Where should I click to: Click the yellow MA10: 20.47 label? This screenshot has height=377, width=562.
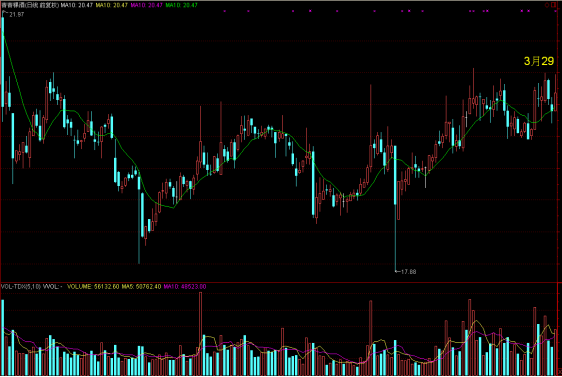point(111,5)
